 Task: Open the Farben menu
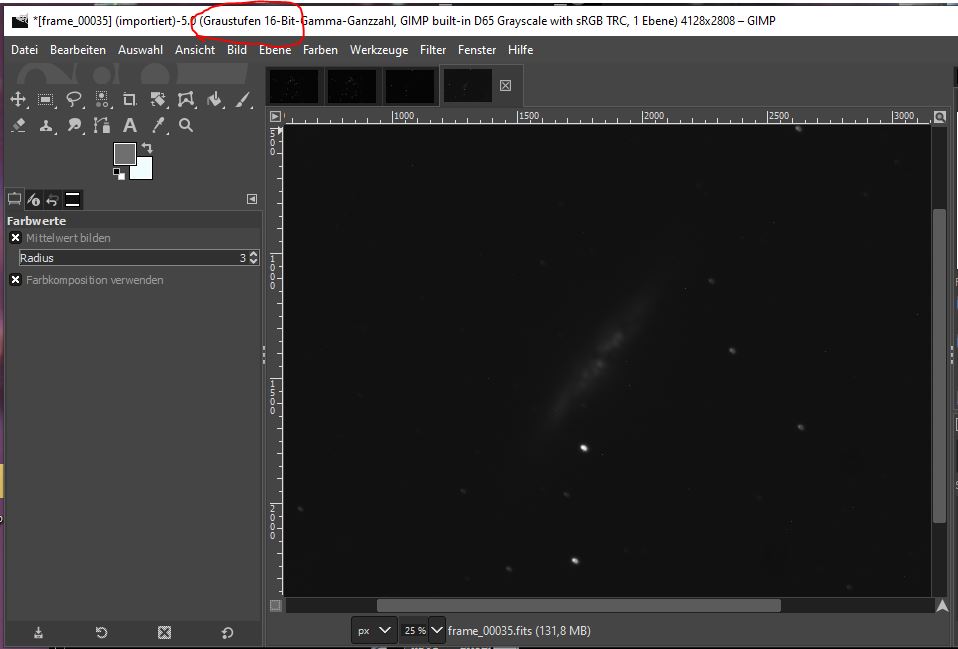320,50
